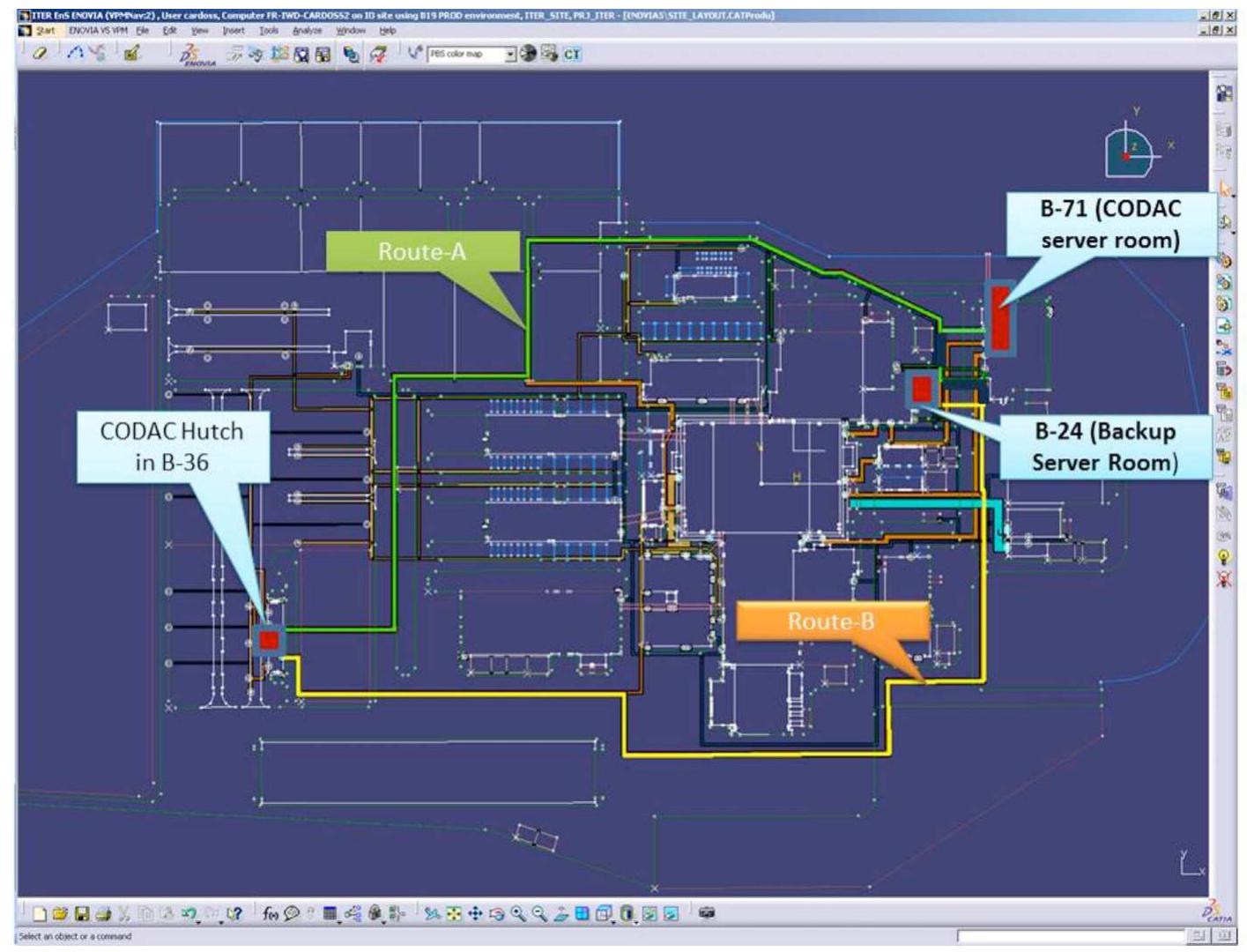Click the 3D compass in the viewport
1247x952 pixels.
point(1135,147)
